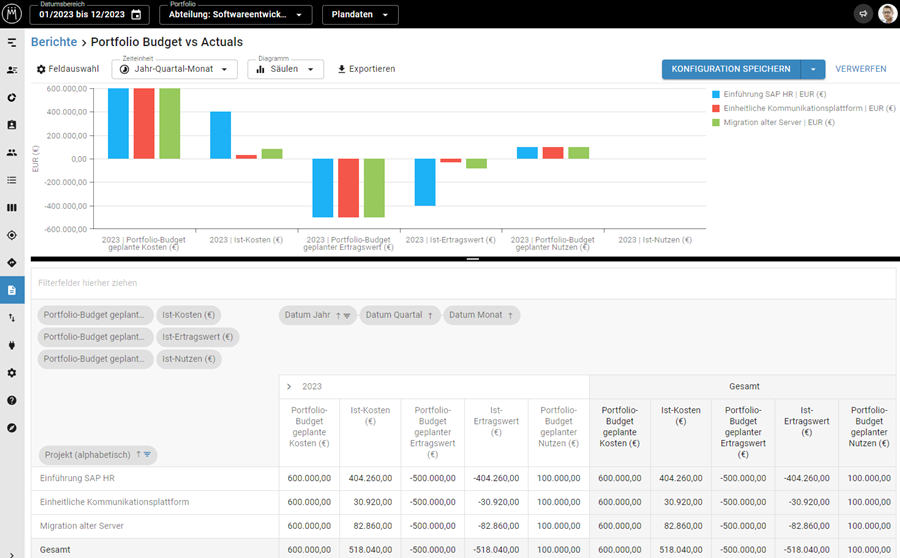Toggle Migration alter Server legend swatch
The height and width of the screenshot is (558, 900).
pyautogui.click(x=716, y=122)
